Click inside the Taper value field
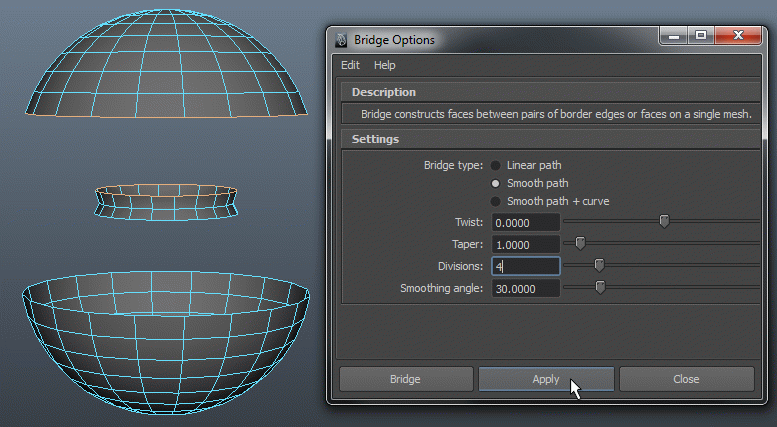Image resolution: width=777 pixels, height=427 pixels. coord(525,244)
